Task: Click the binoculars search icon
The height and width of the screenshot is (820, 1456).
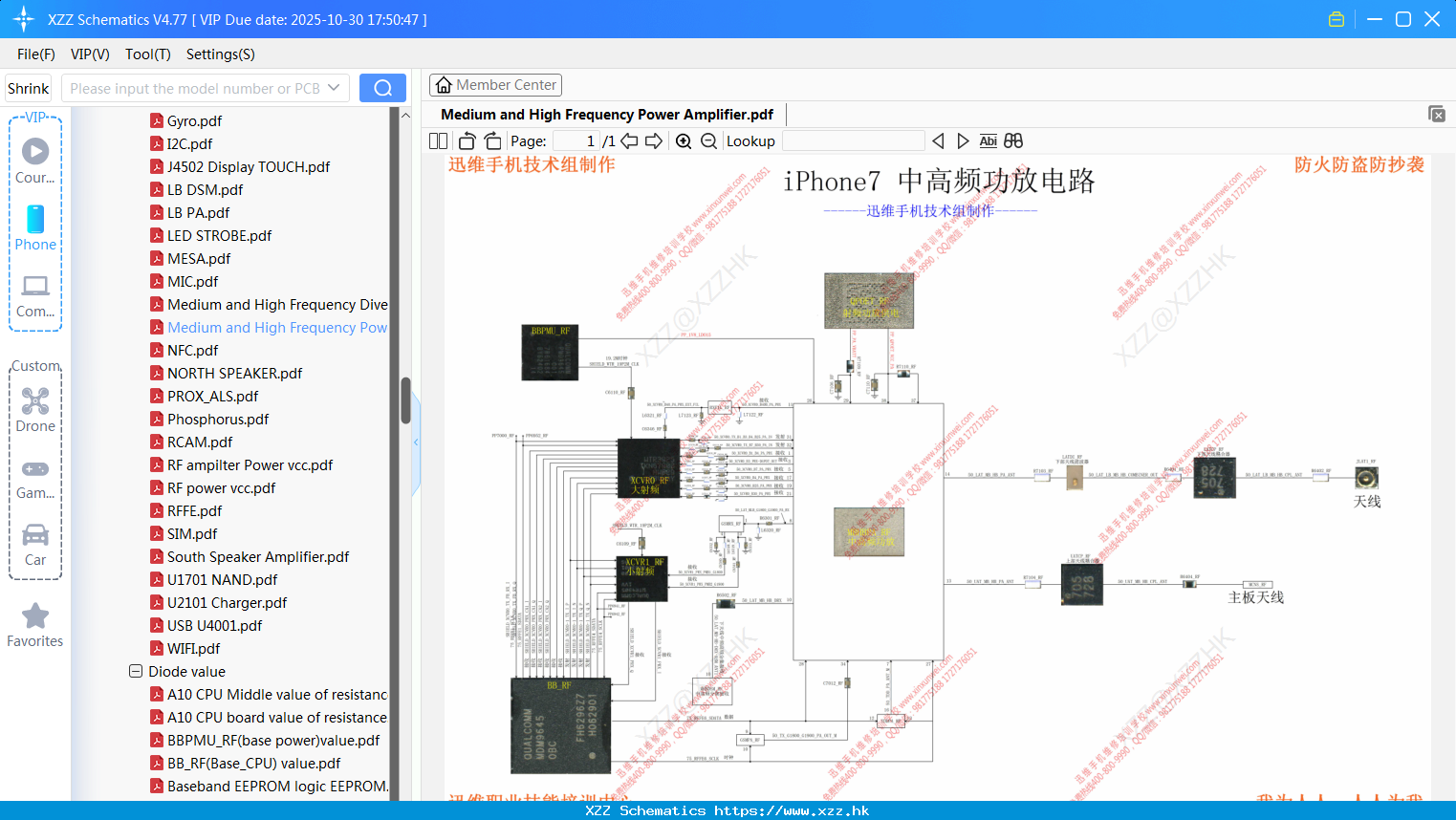Action: pos(1013,140)
